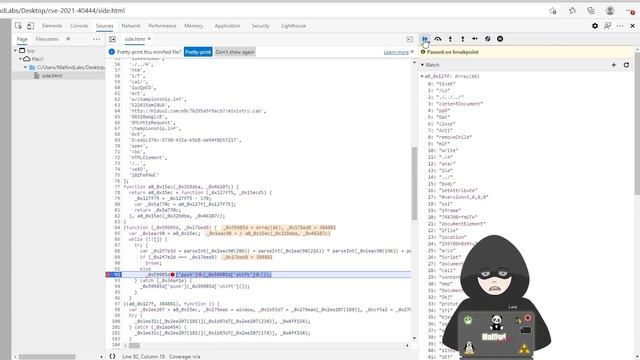Activate inspect element picker tool

pos(18,26)
